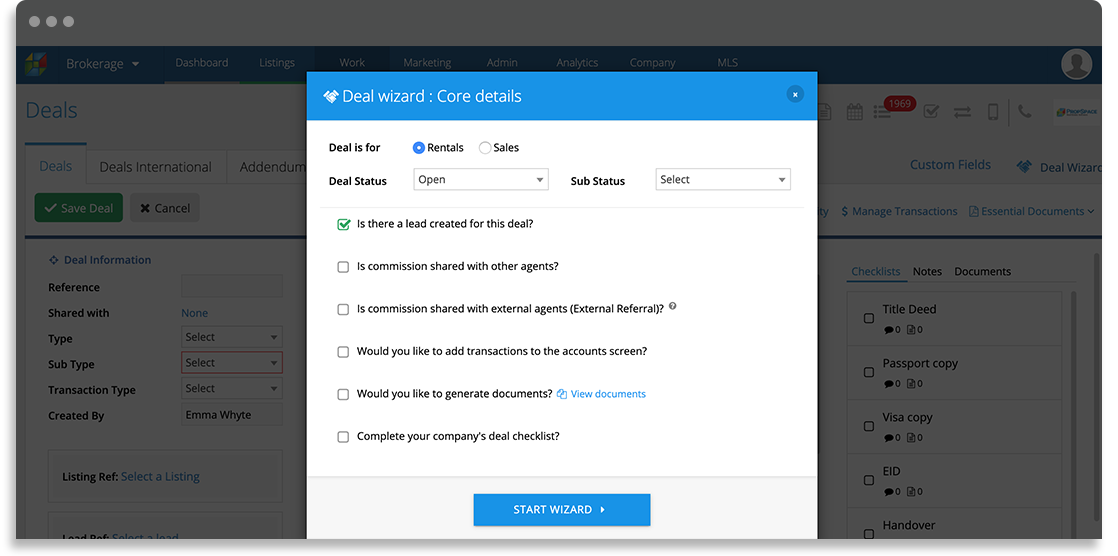Open the Deal Status dropdown showing Open
The height and width of the screenshot is (556, 1118).
(x=481, y=180)
